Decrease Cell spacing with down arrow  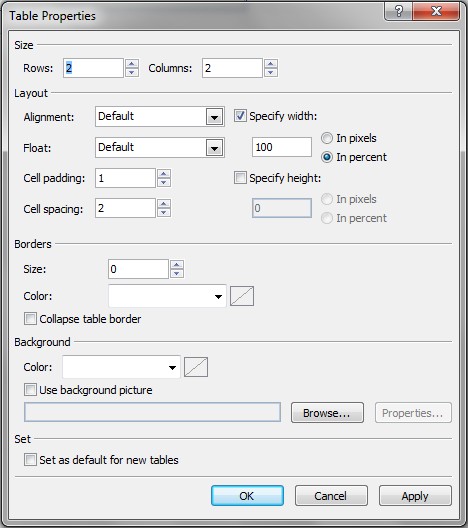[x=164, y=212]
